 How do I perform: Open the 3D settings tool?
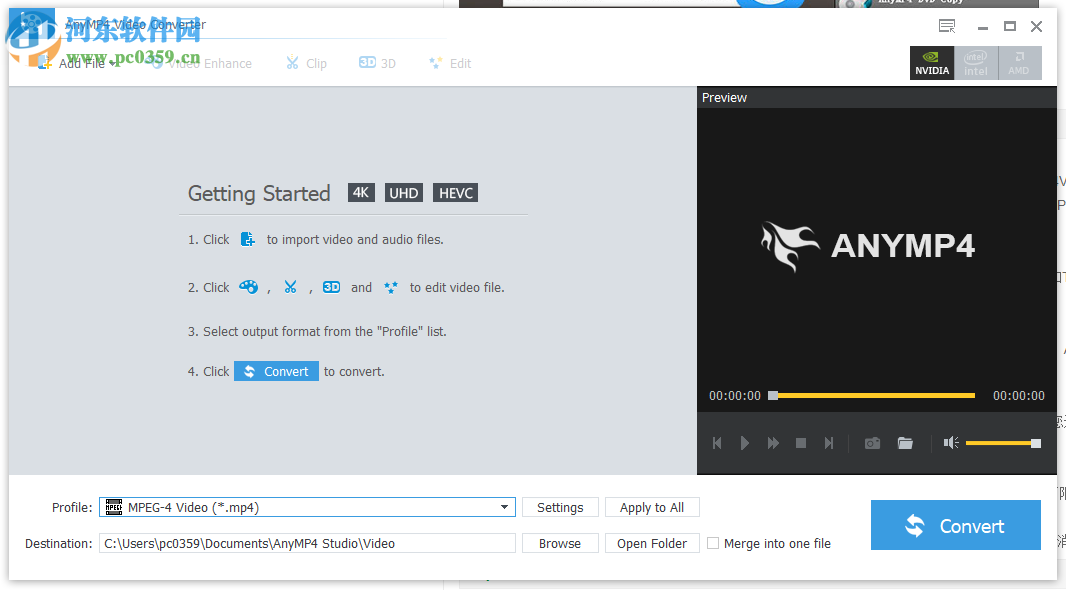point(377,63)
